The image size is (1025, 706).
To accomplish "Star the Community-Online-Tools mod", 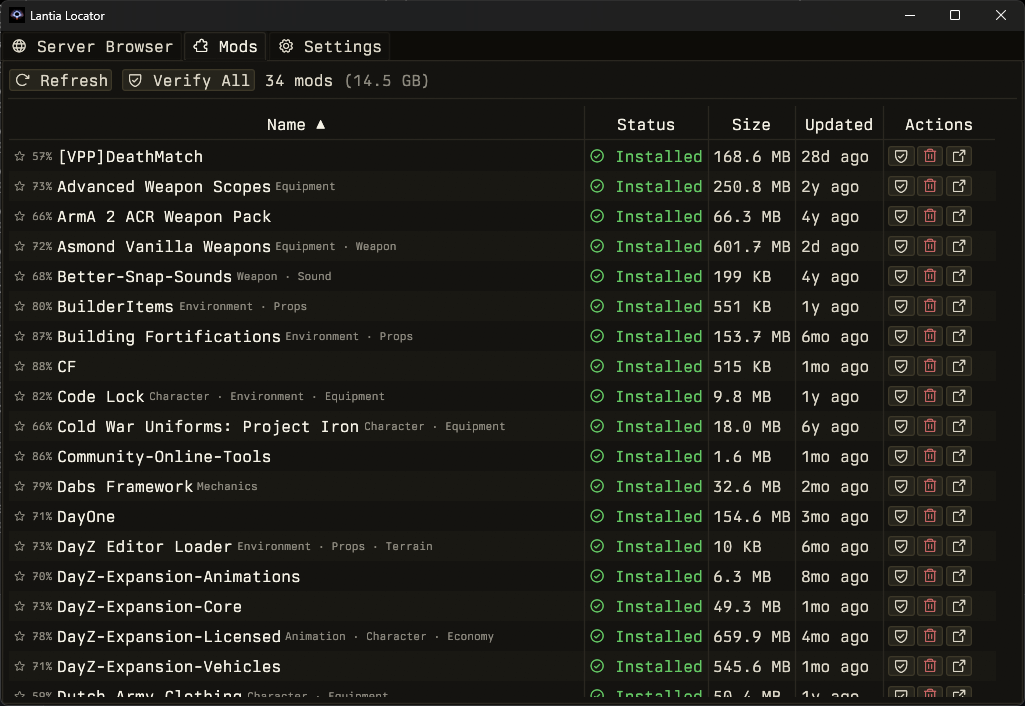I will [x=18, y=456].
